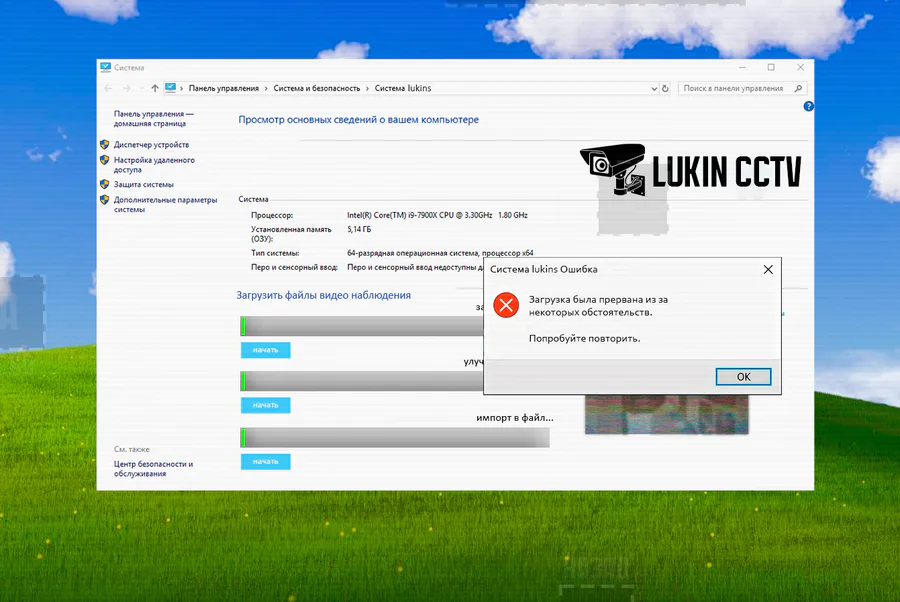Close the Система window
Image resolution: width=900 pixels, height=602 pixels.
(800, 67)
